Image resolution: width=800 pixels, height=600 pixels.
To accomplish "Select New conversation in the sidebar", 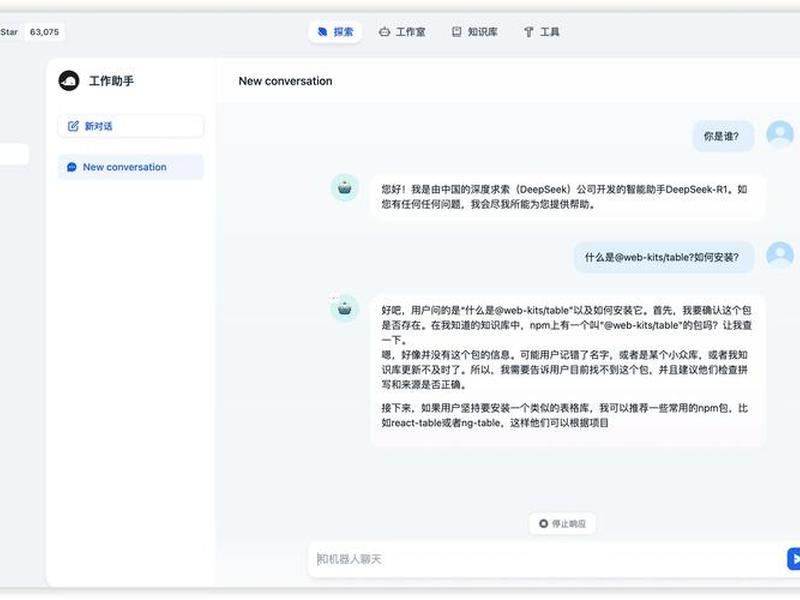I will pyautogui.click(x=131, y=167).
